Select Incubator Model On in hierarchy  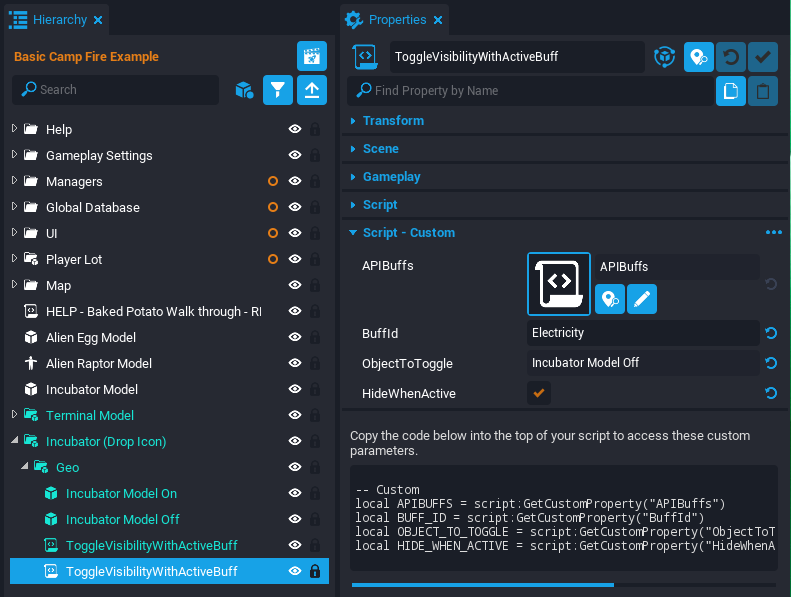tap(121, 493)
